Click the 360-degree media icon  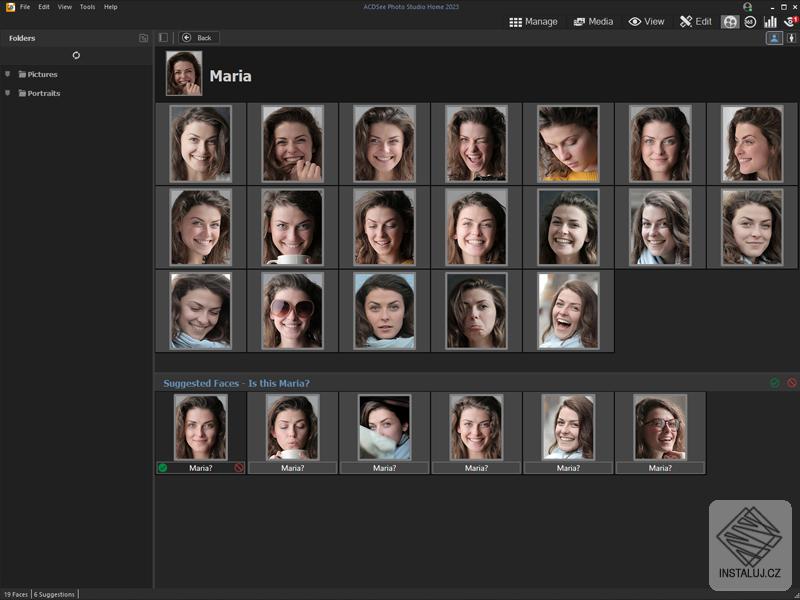[x=749, y=21]
